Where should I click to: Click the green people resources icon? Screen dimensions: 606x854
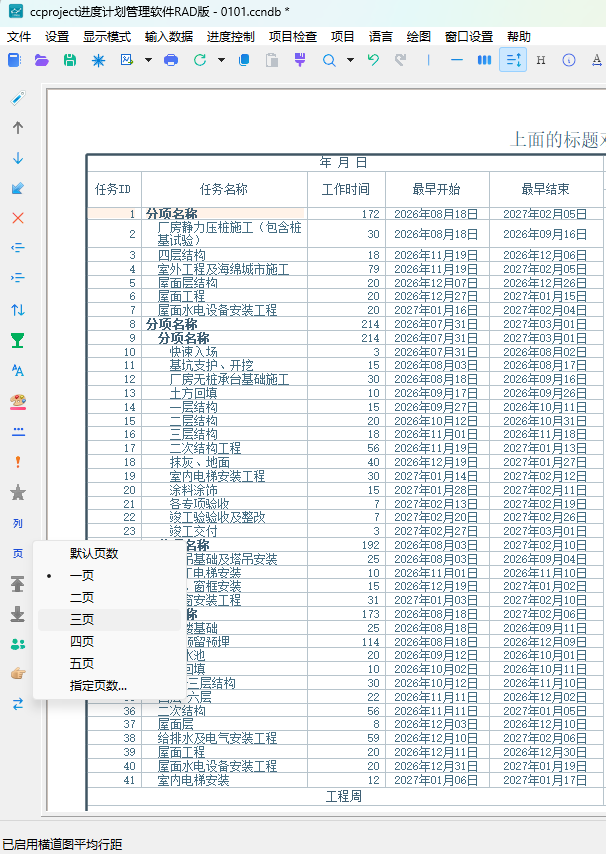point(18,644)
